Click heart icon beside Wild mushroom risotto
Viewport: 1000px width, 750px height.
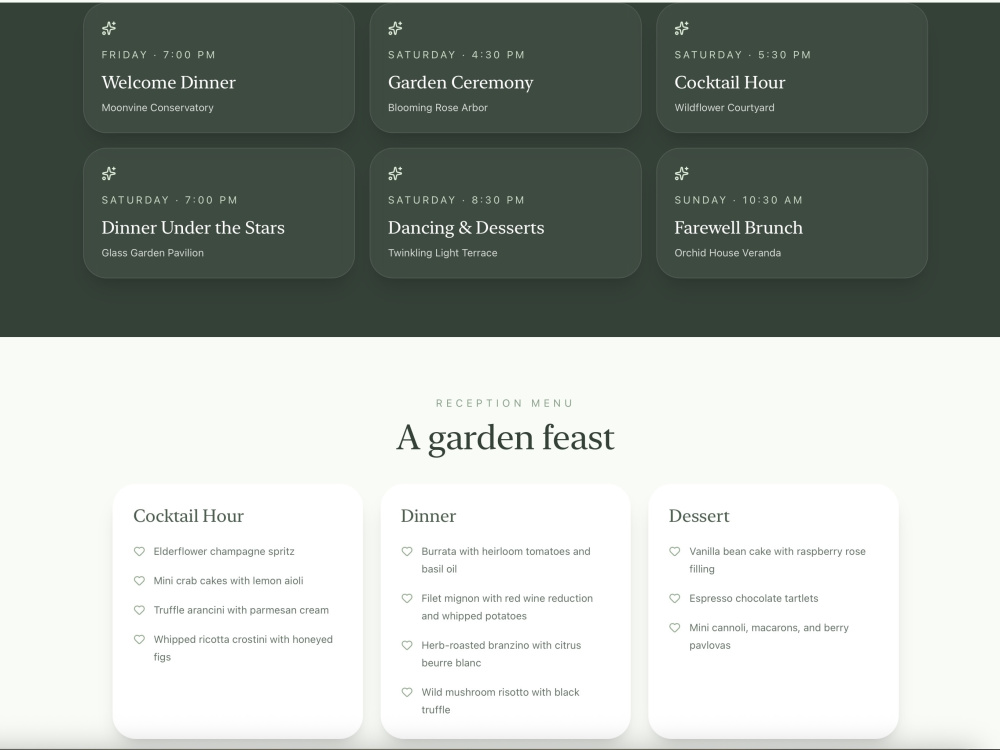point(407,693)
